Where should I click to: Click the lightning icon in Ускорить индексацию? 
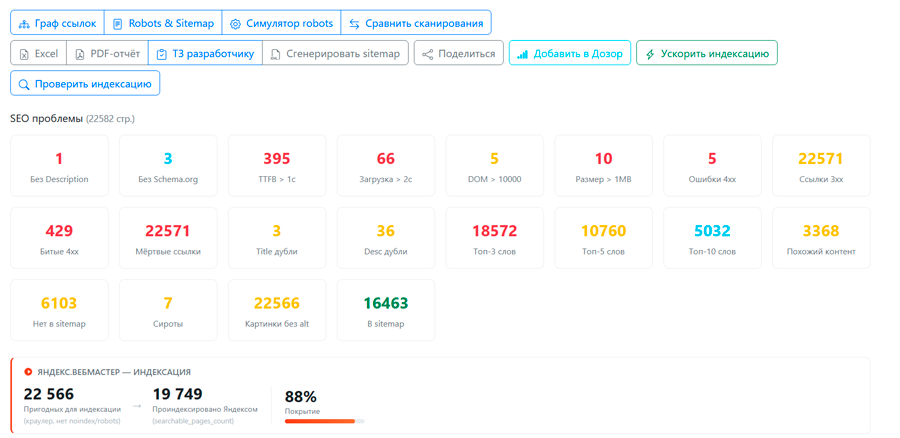(650, 55)
